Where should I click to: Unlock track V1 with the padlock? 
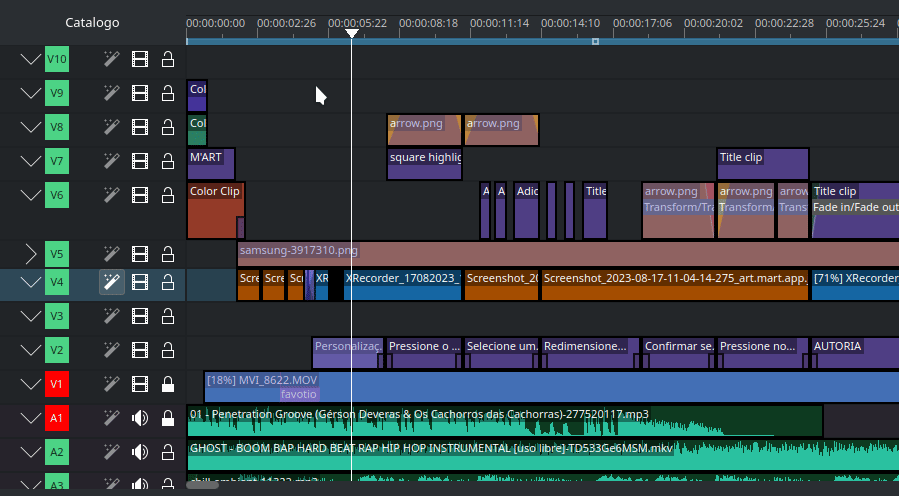[x=168, y=384]
